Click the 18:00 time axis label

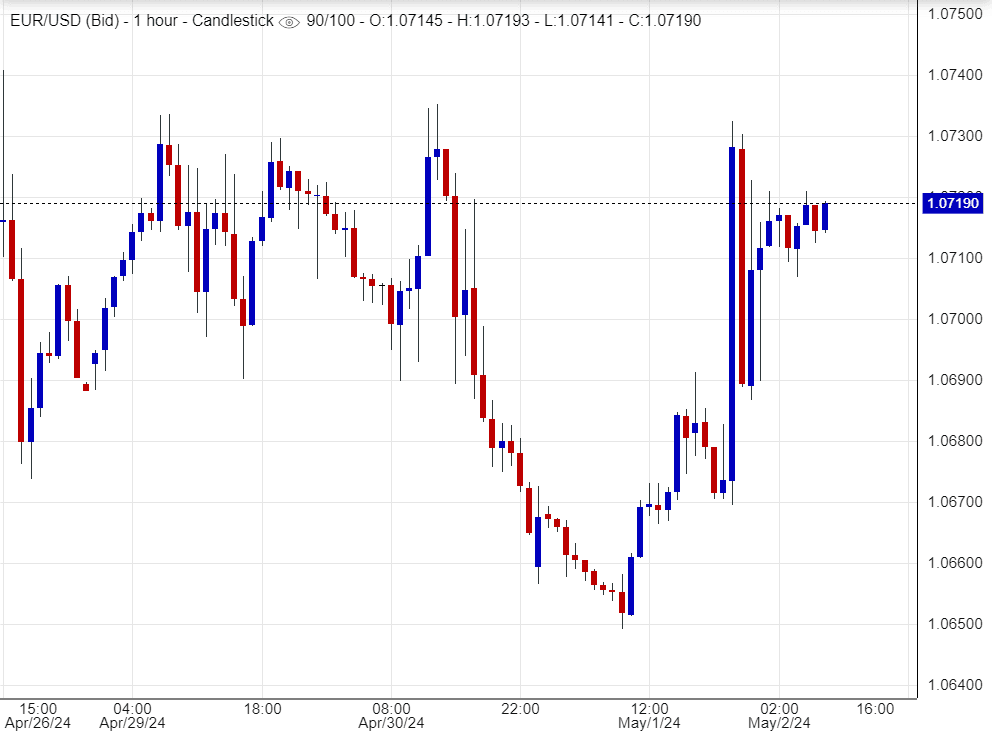tap(262, 708)
